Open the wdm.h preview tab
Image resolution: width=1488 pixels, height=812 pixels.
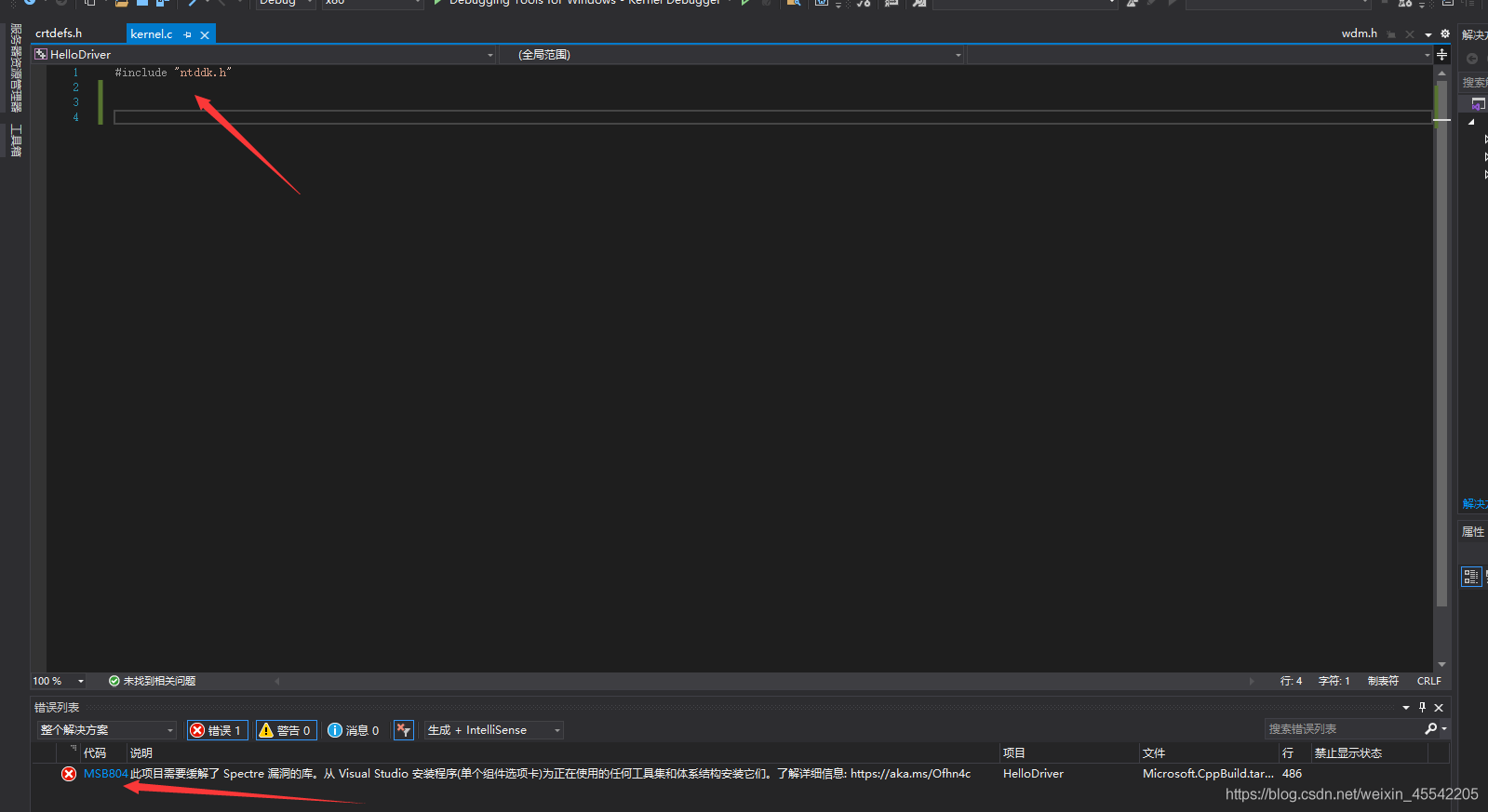pos(1359,33)
